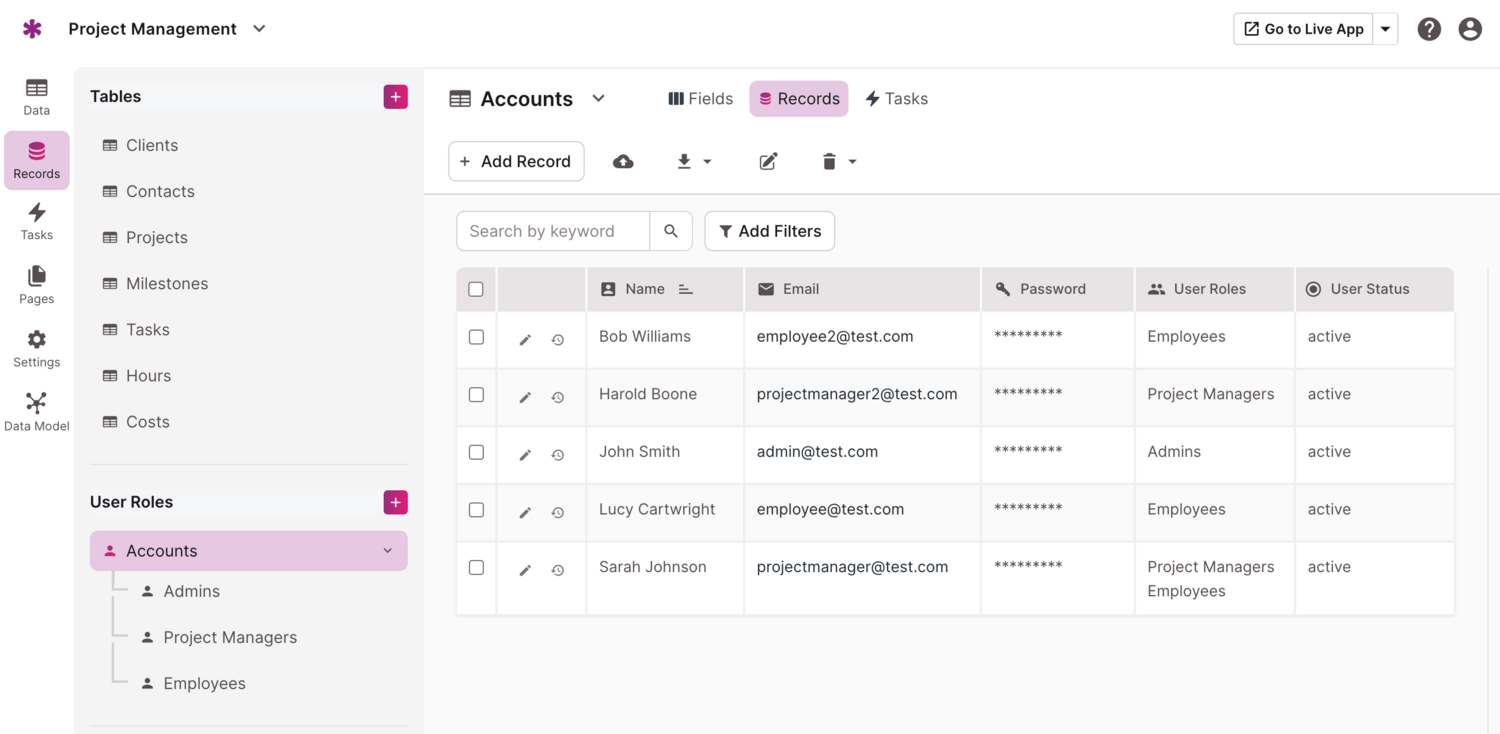Viewport: 1500px width, 734px height.
Task: Open the user profile account icon
Action: click(1469, 29)
